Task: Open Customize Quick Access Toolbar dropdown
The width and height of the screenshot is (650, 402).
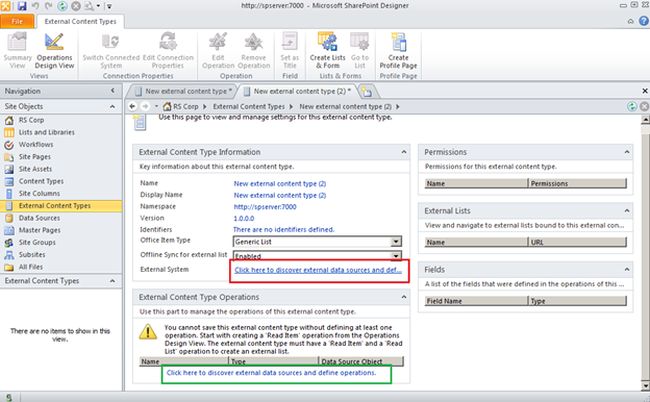Action: point(109,6)
